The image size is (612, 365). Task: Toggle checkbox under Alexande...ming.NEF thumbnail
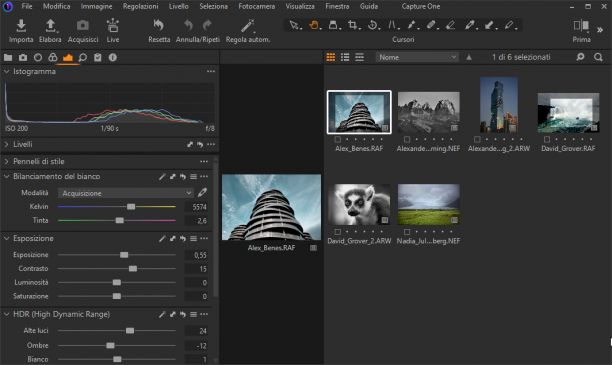coord(407,139)
